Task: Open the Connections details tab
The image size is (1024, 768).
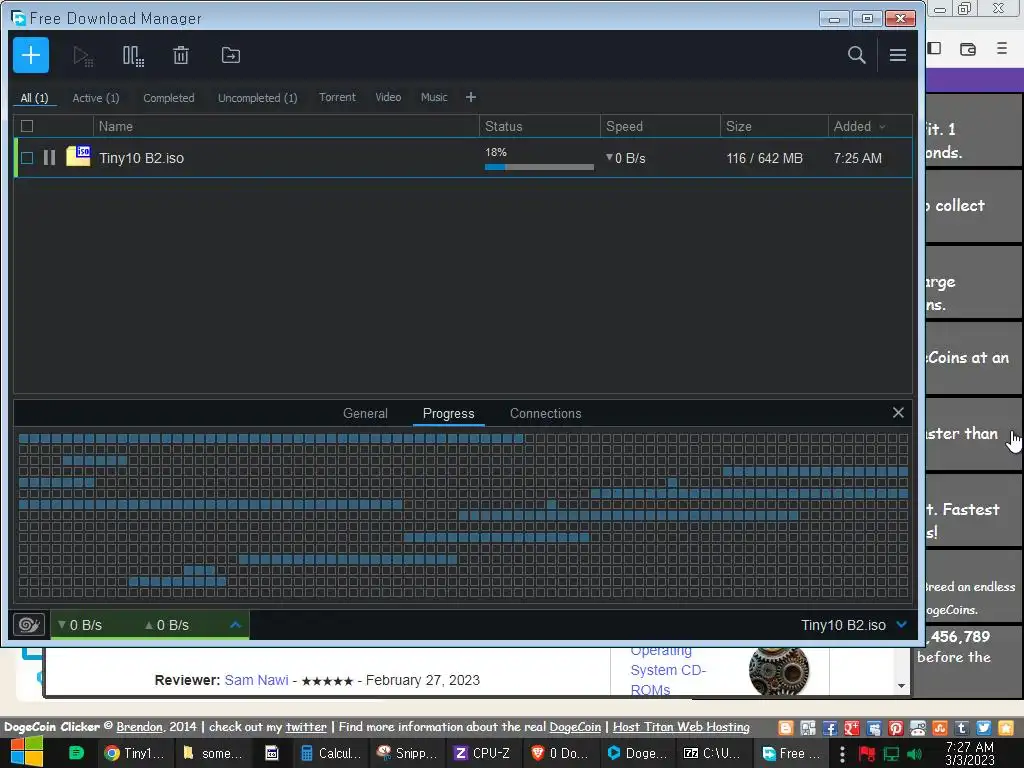Action: [545, 413]
